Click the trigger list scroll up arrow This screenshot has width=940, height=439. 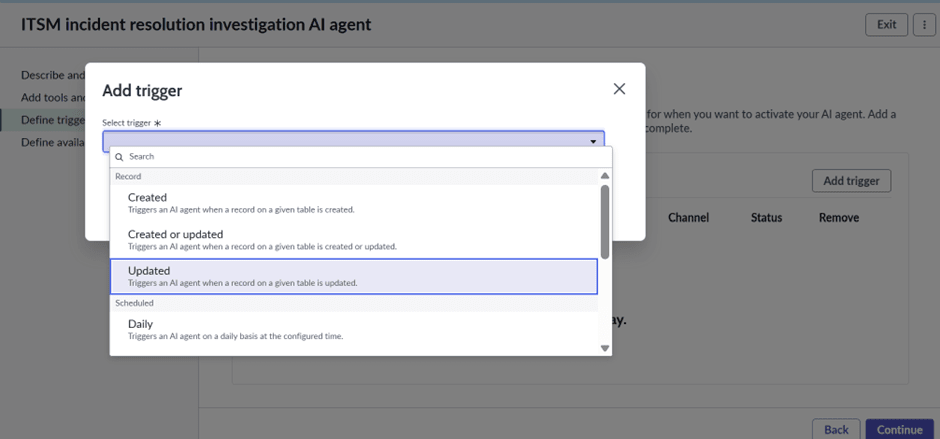pos(605,176)
